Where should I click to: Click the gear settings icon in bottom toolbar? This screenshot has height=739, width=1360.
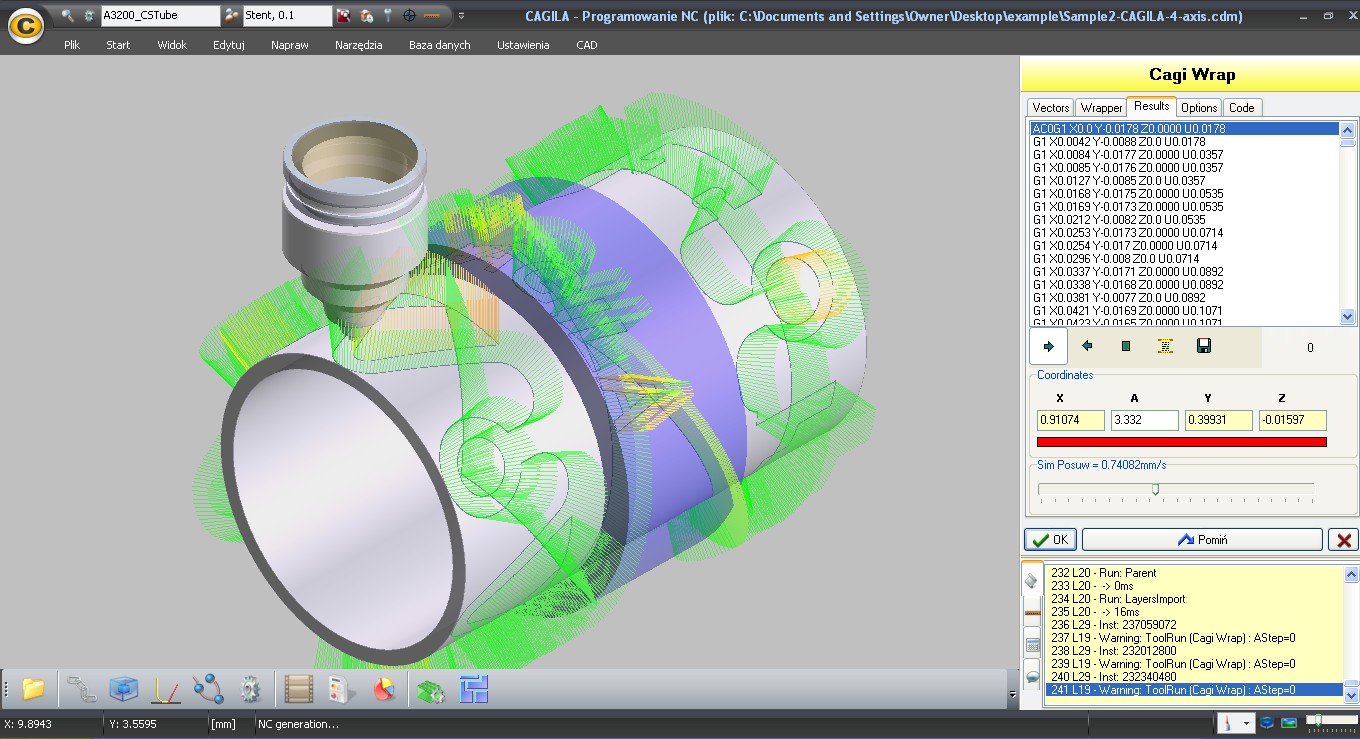coord(250,689)
